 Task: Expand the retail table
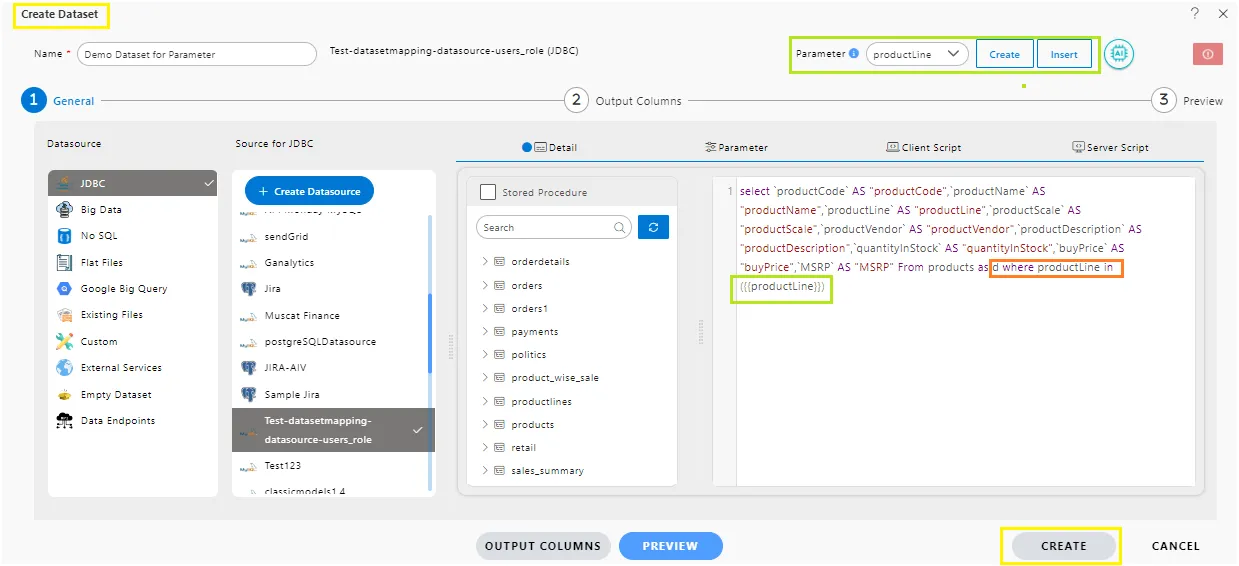click(485, 447)
